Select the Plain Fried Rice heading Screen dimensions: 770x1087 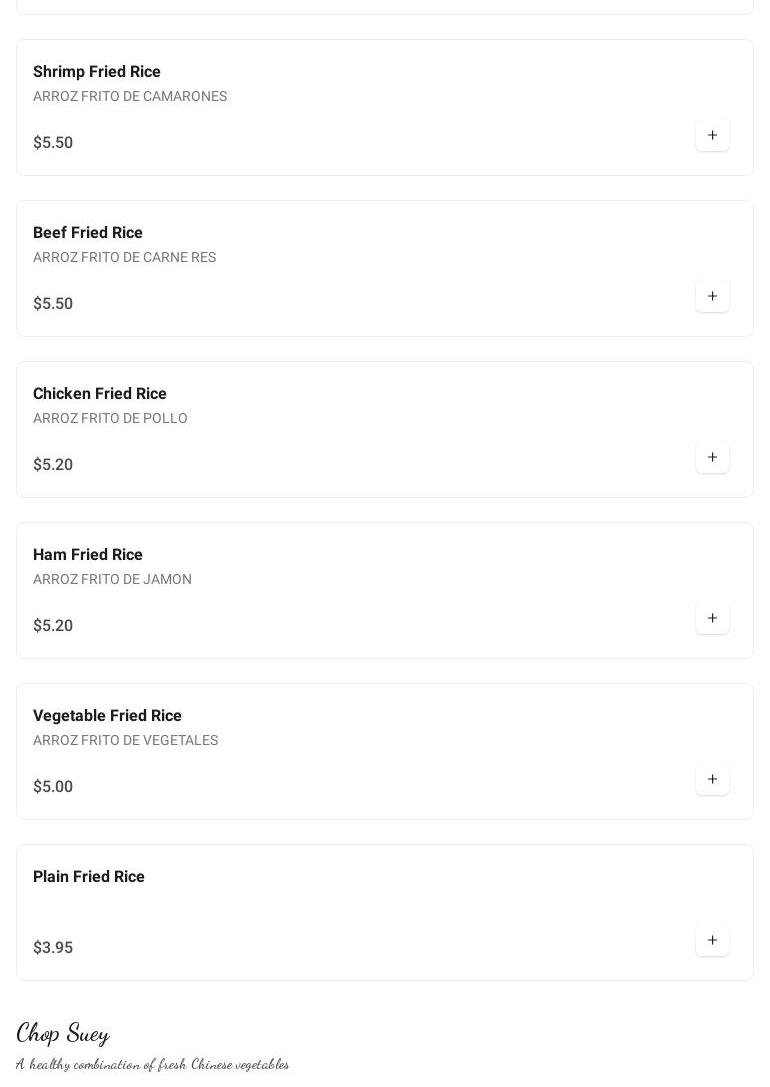click(x=89, y=877)
